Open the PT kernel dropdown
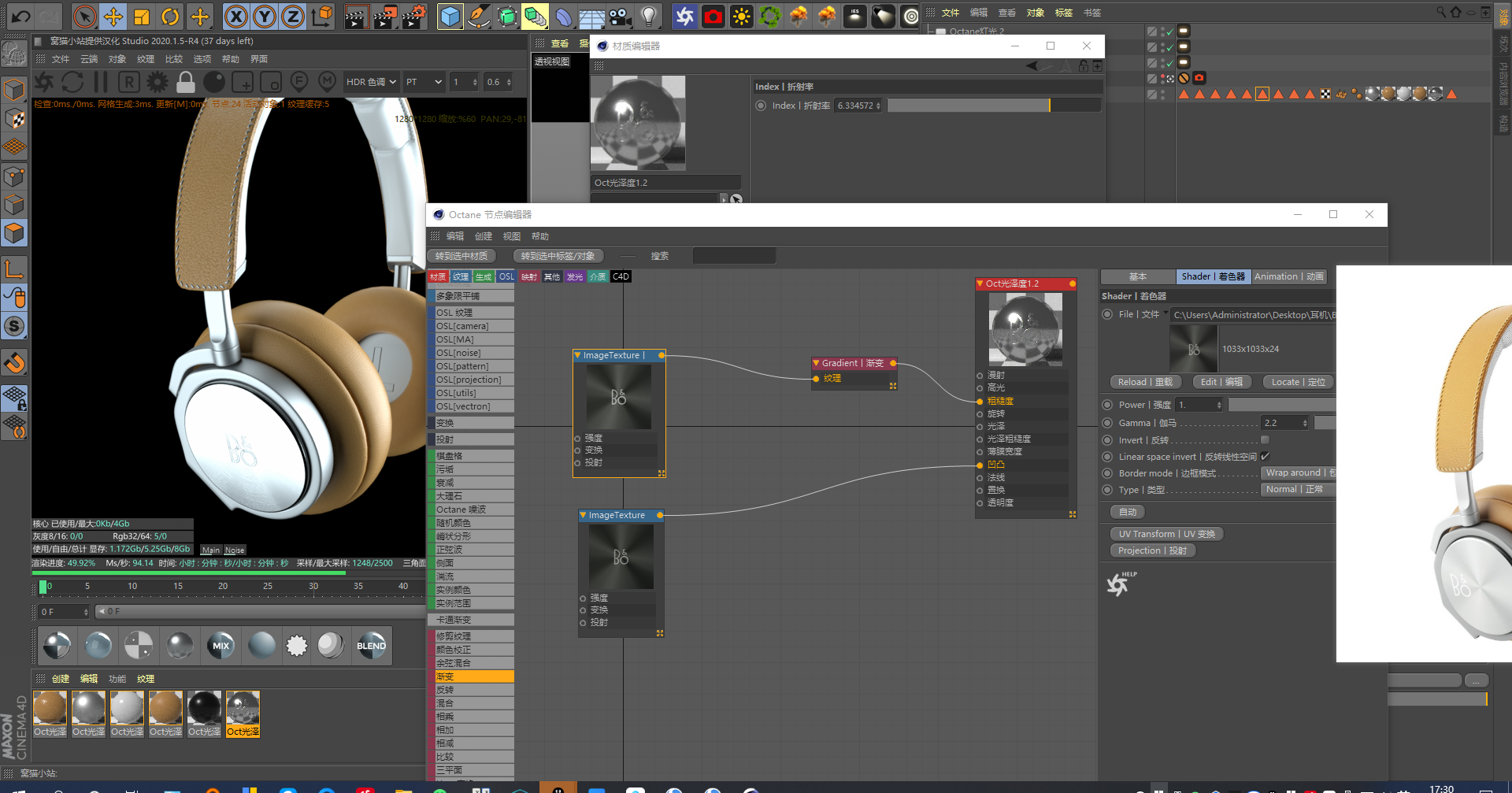The height and width of the screenshot is (793, 1512). (x=424, y=82)
